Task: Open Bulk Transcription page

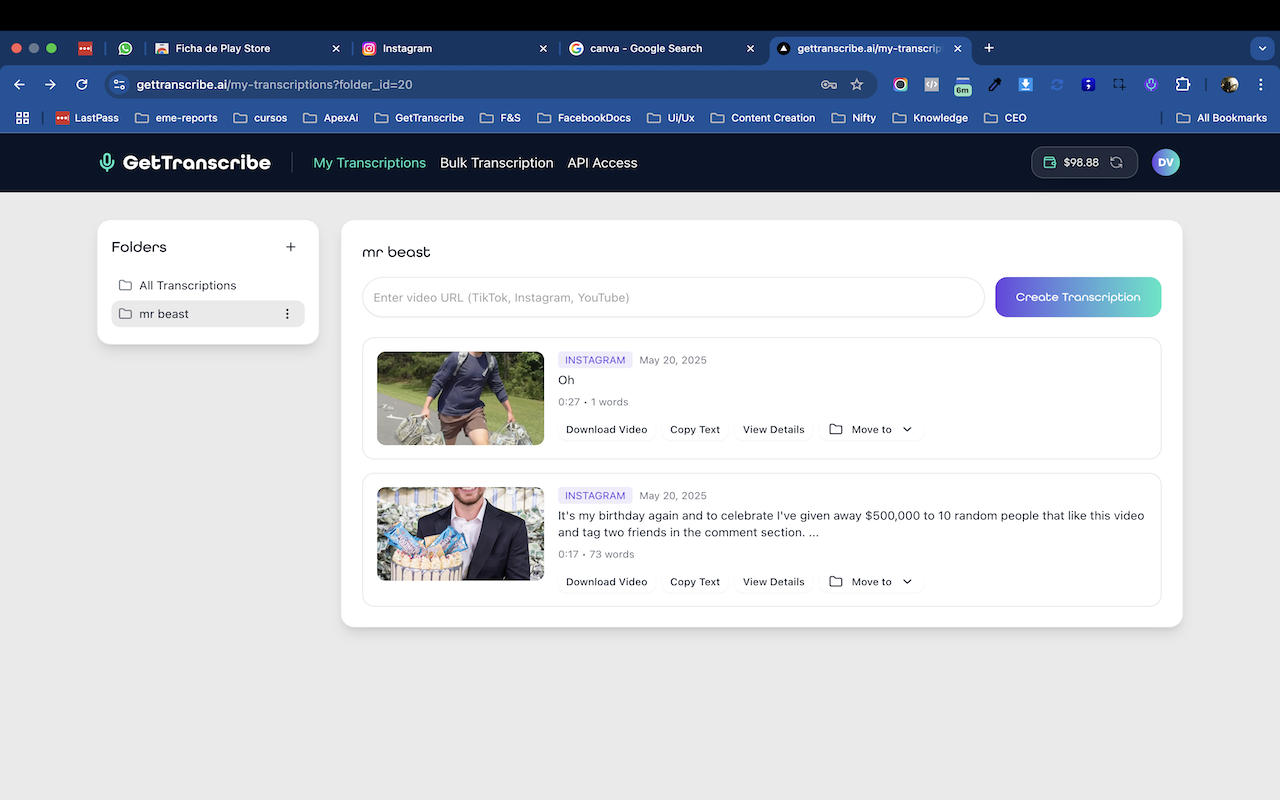Action: [496, 163]
